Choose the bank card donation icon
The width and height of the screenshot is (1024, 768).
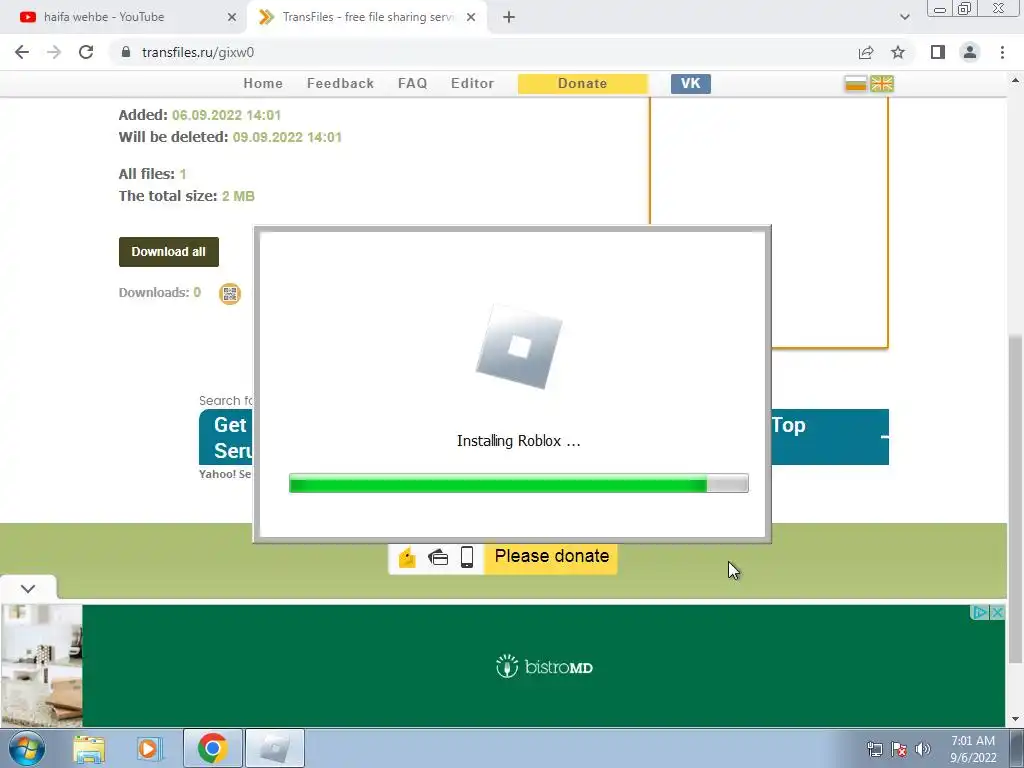pos(438,557)
